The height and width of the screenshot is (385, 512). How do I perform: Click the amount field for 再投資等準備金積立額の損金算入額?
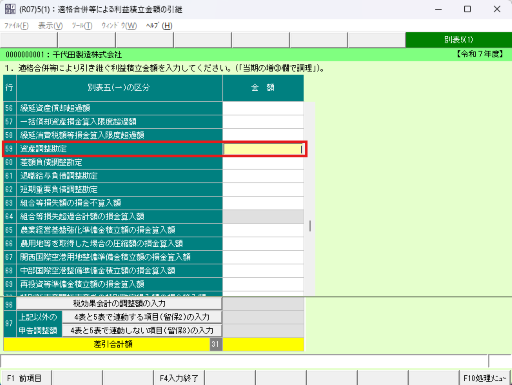[x=263, y=284]
